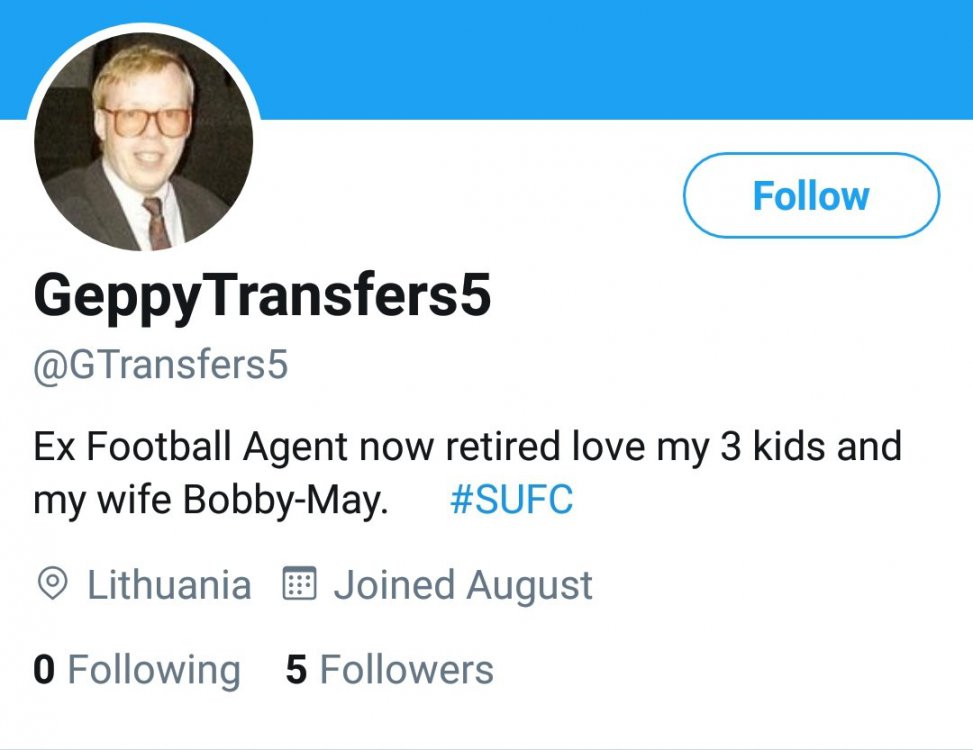This screenshot has height=750, width=973.
Task: Click the Joined August text
Action: [462, 583]
